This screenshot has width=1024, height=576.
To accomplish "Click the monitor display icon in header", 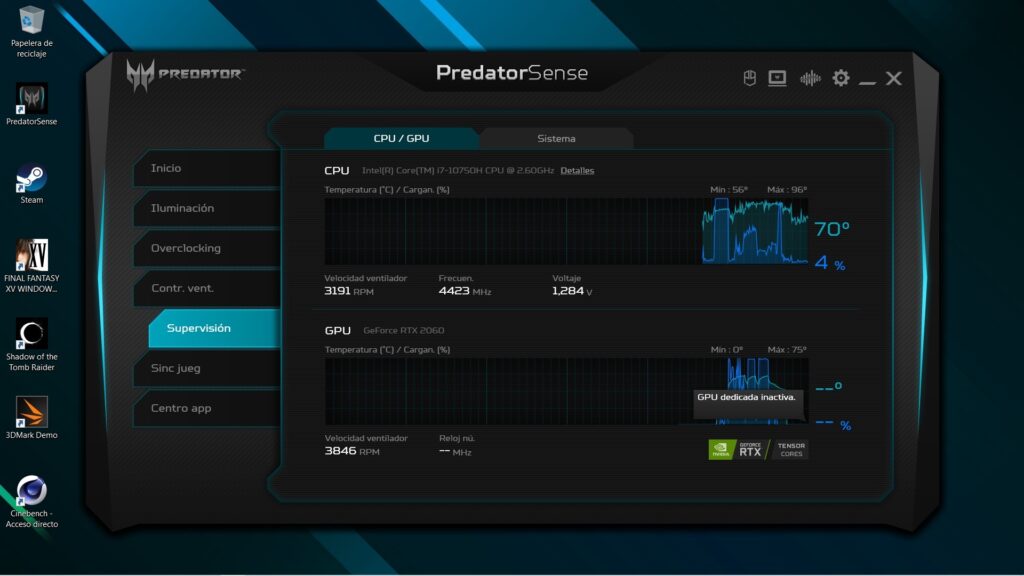I will point(777,78).
